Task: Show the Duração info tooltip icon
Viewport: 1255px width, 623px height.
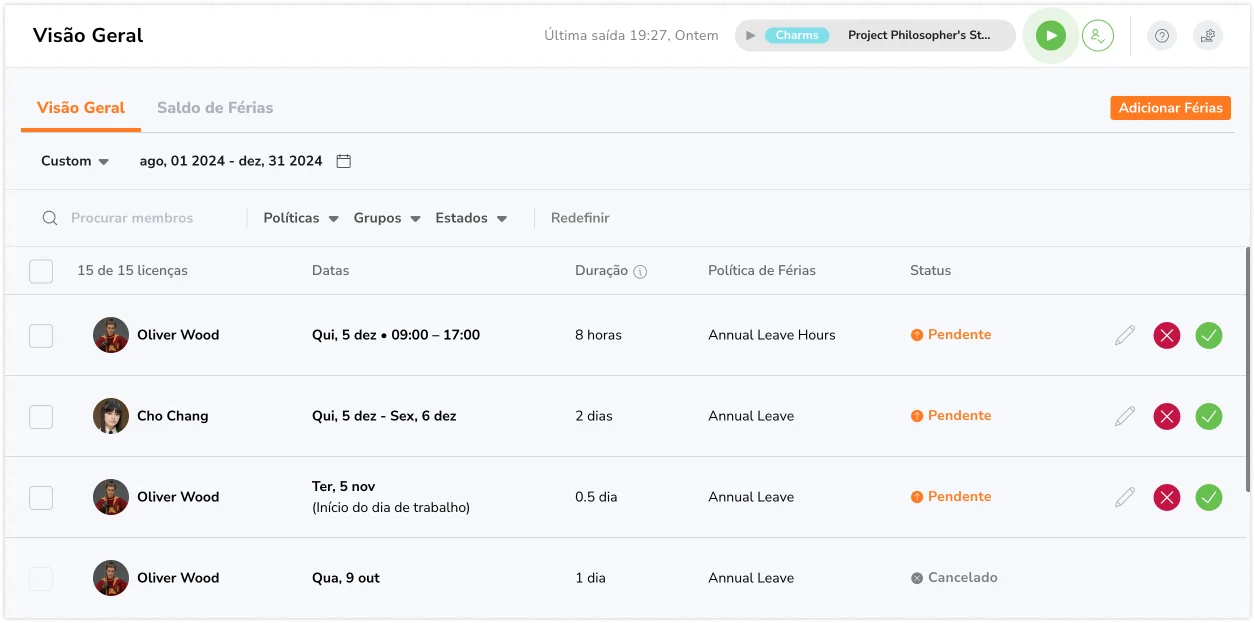Action: (x=641, y=271)
